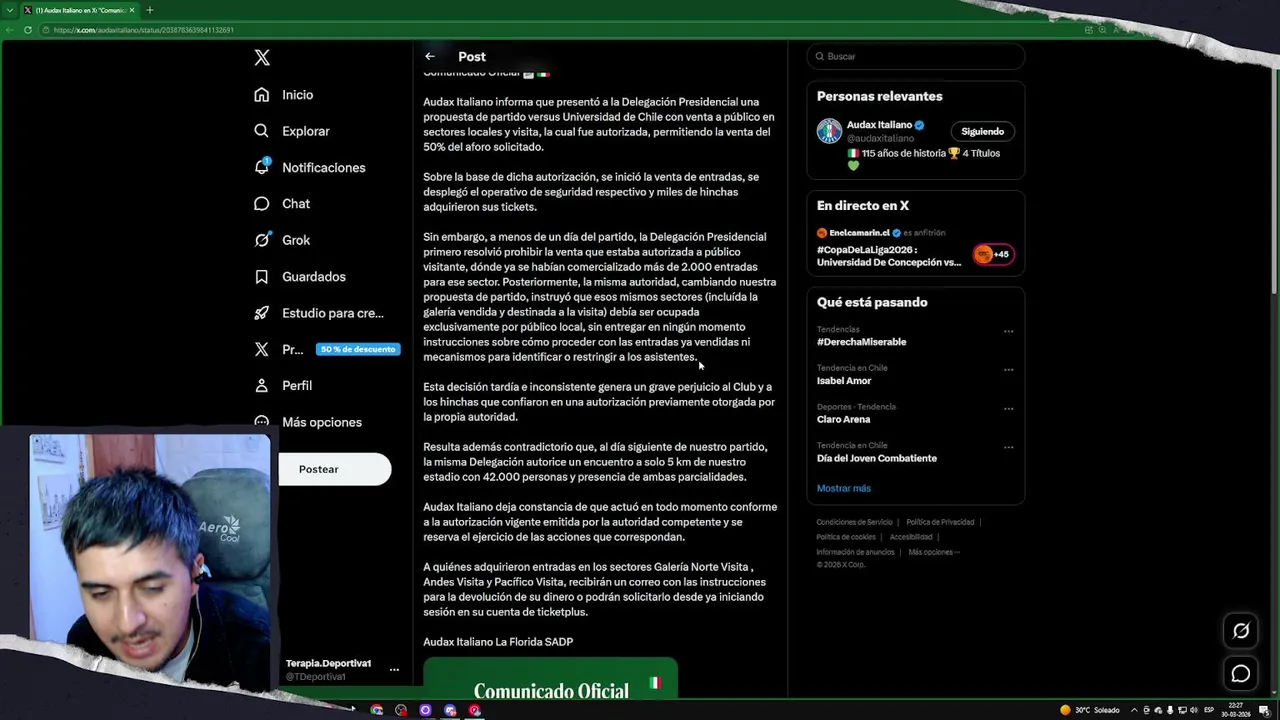Open more options for Claro Arena trend
The image size is (1280, 720).
pyautogui.click(x=1008, y=409)
